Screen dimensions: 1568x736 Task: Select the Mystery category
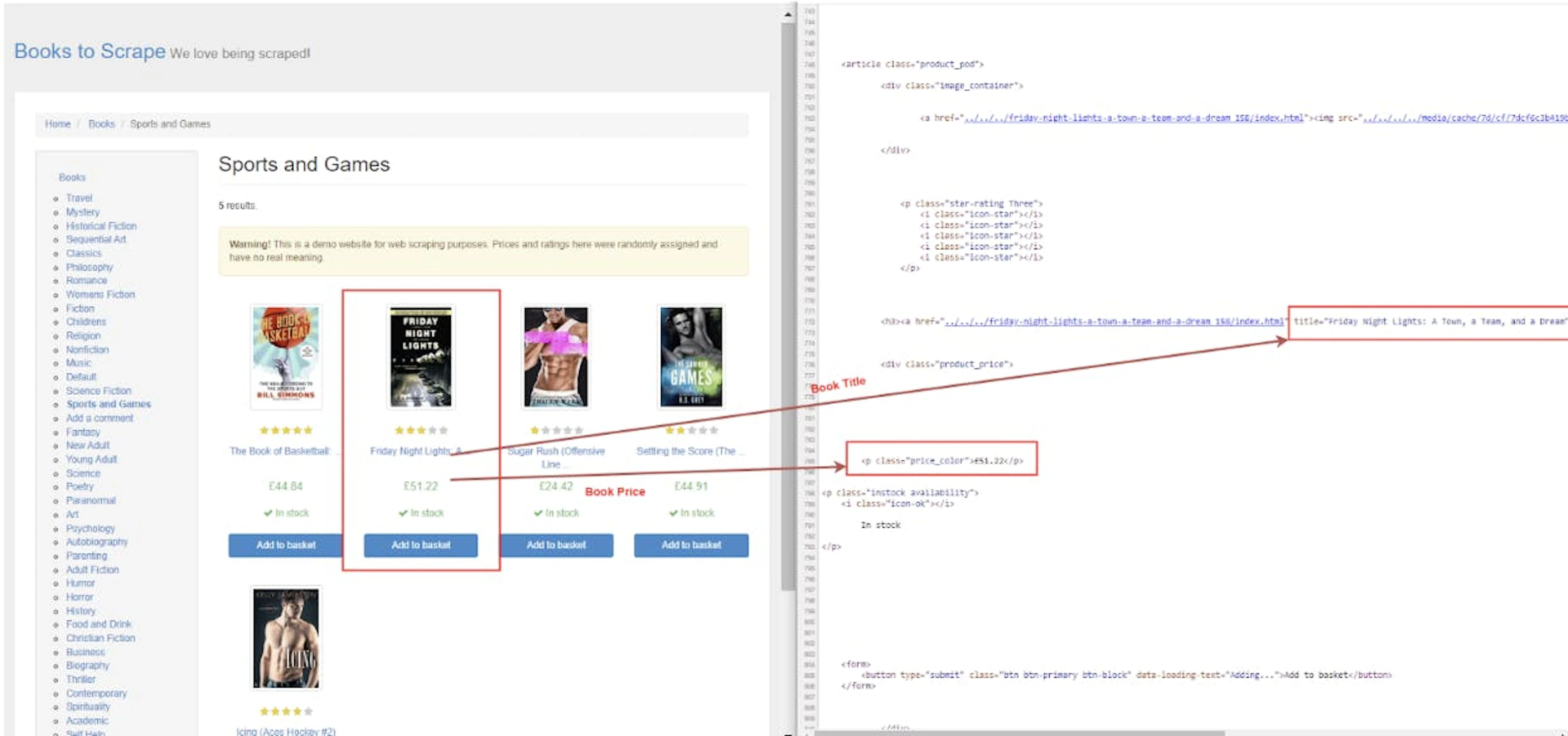click(x=83, y=212)
